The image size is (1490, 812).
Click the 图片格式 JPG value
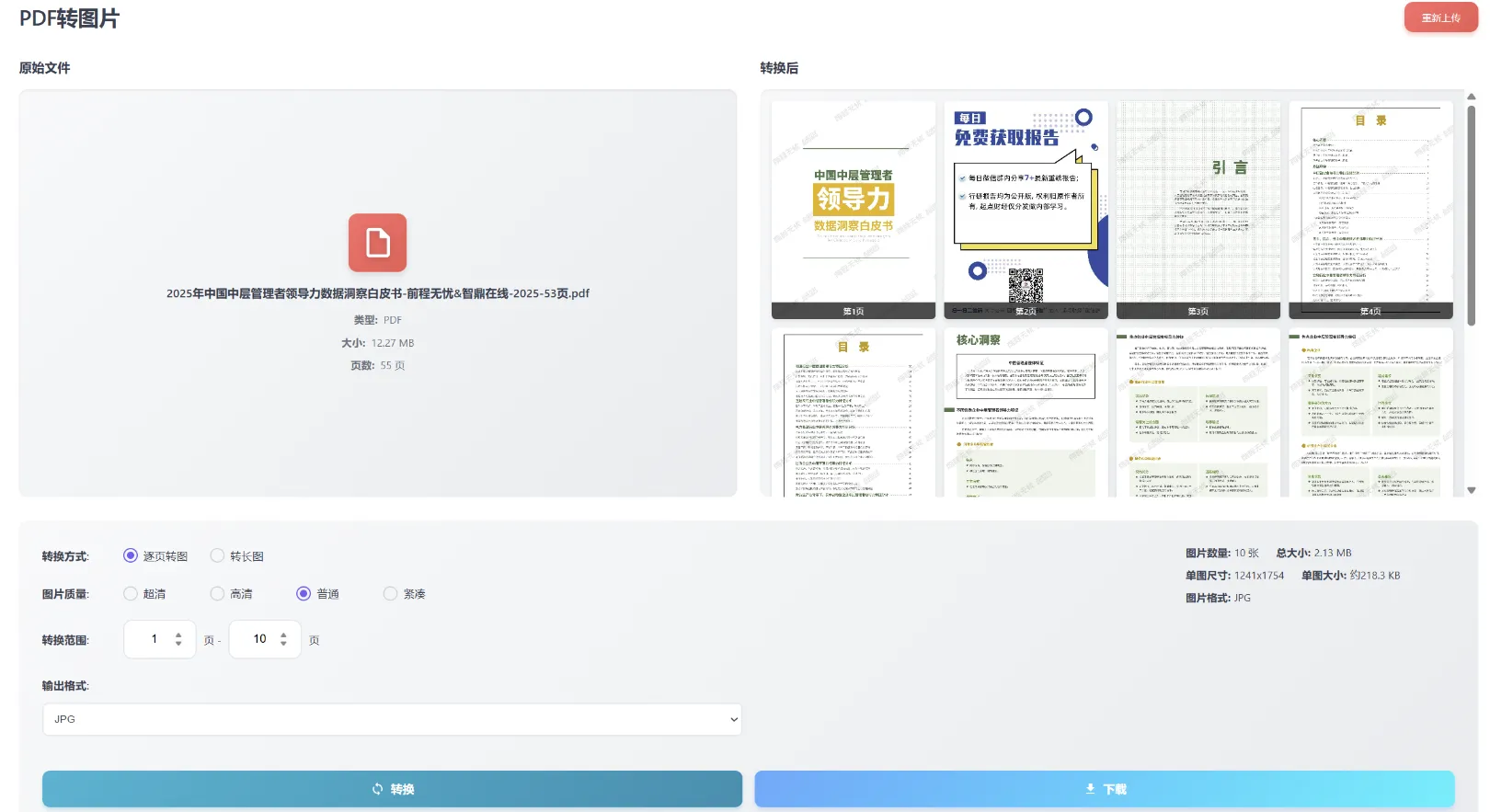[1243, 598]
